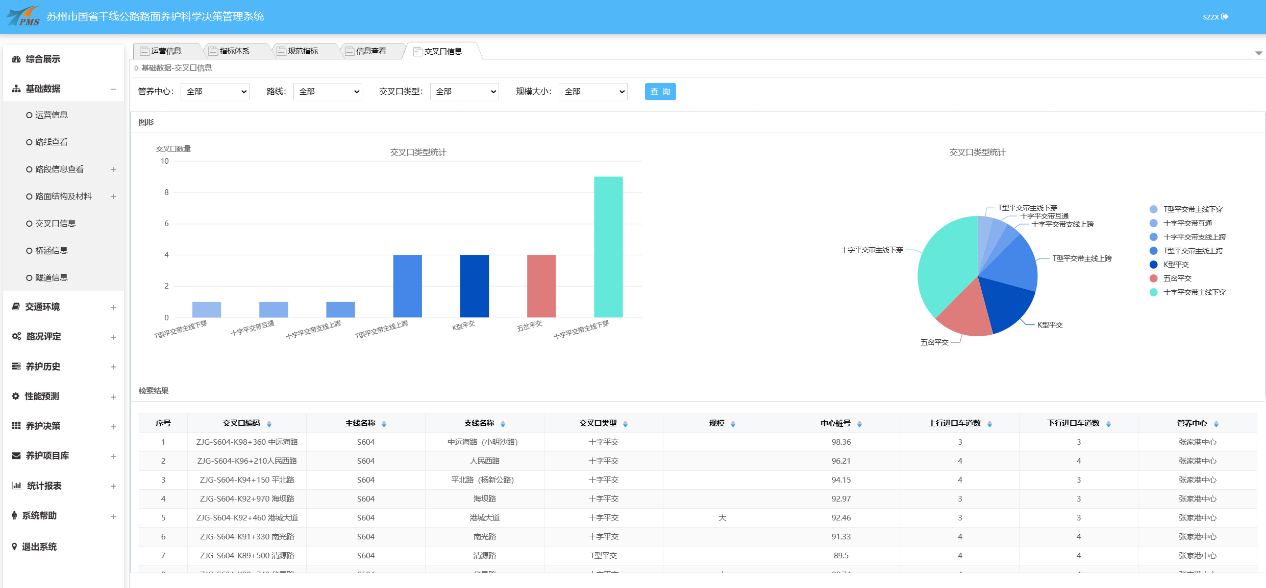
Task: Switch to the 运营信息 tab
Action: pyautogui.click(x=167, y=51)
